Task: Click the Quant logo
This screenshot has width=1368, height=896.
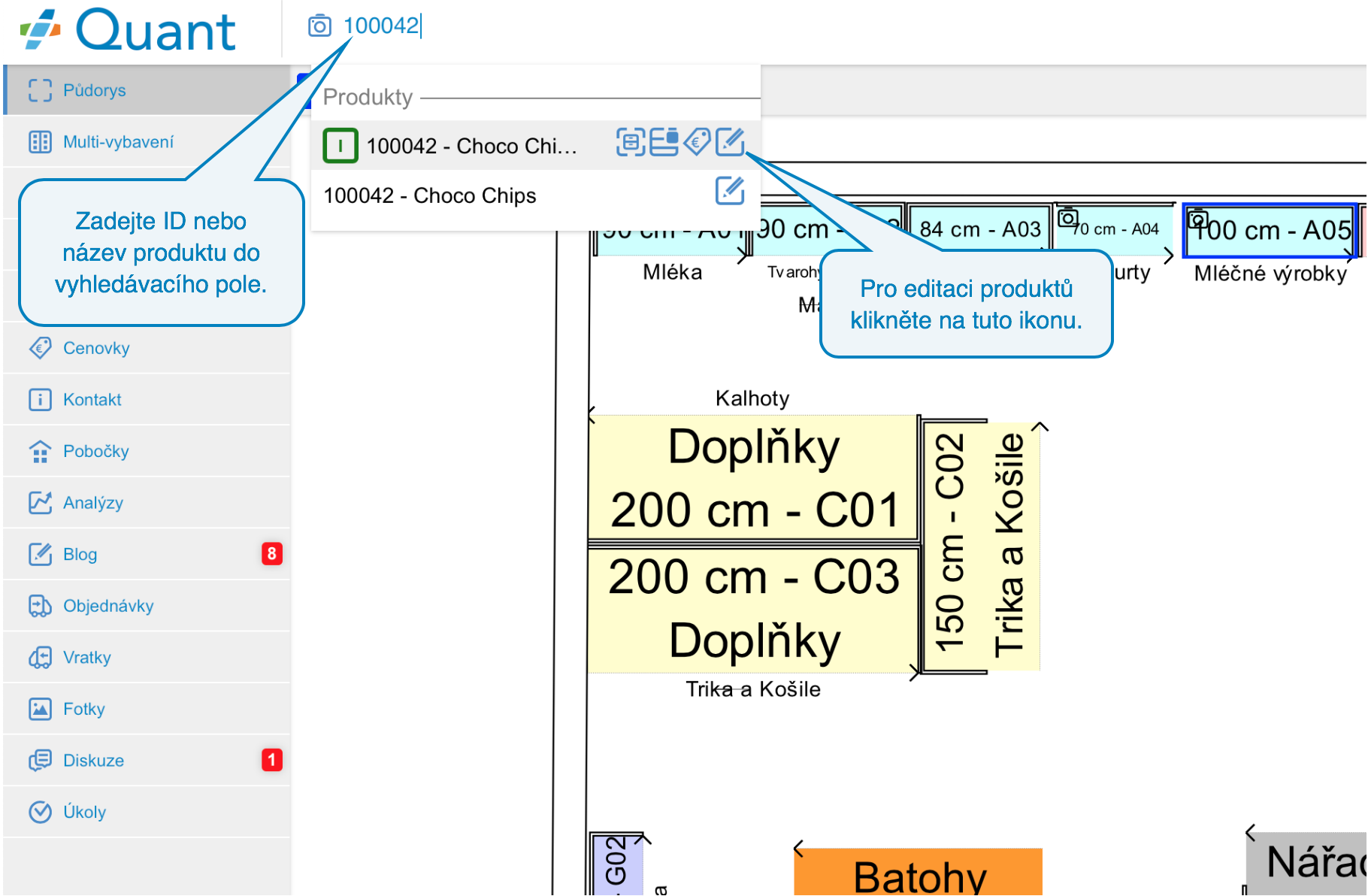Action: tap(128, 30)
